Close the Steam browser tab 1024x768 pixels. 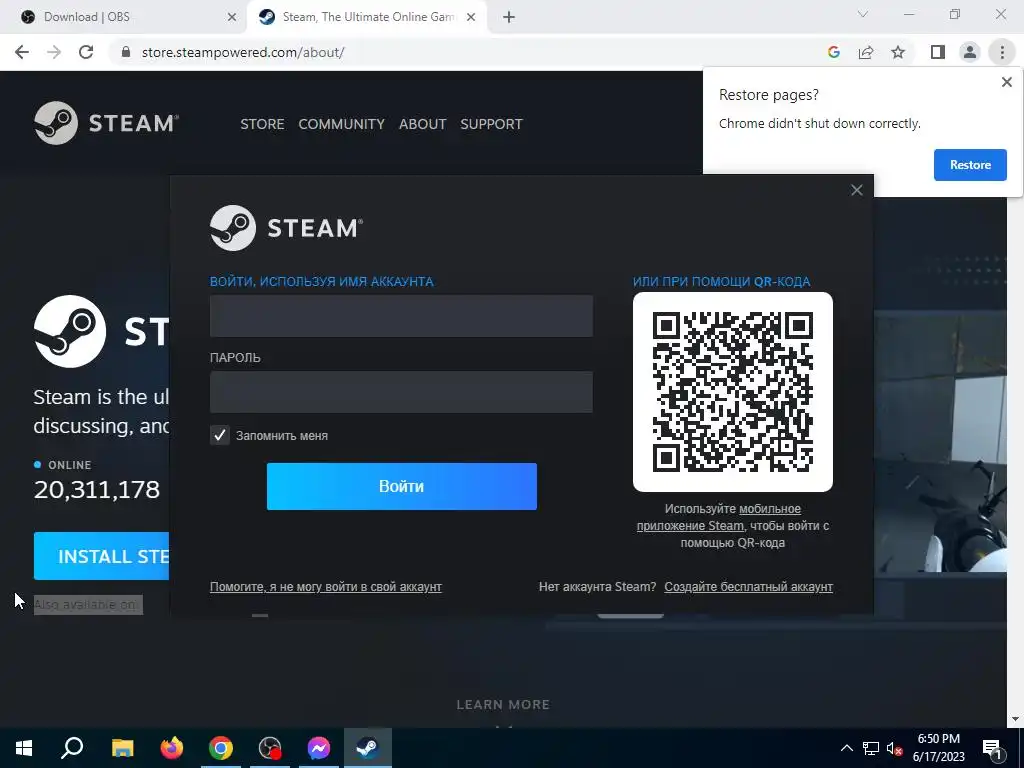click(471, 17)
